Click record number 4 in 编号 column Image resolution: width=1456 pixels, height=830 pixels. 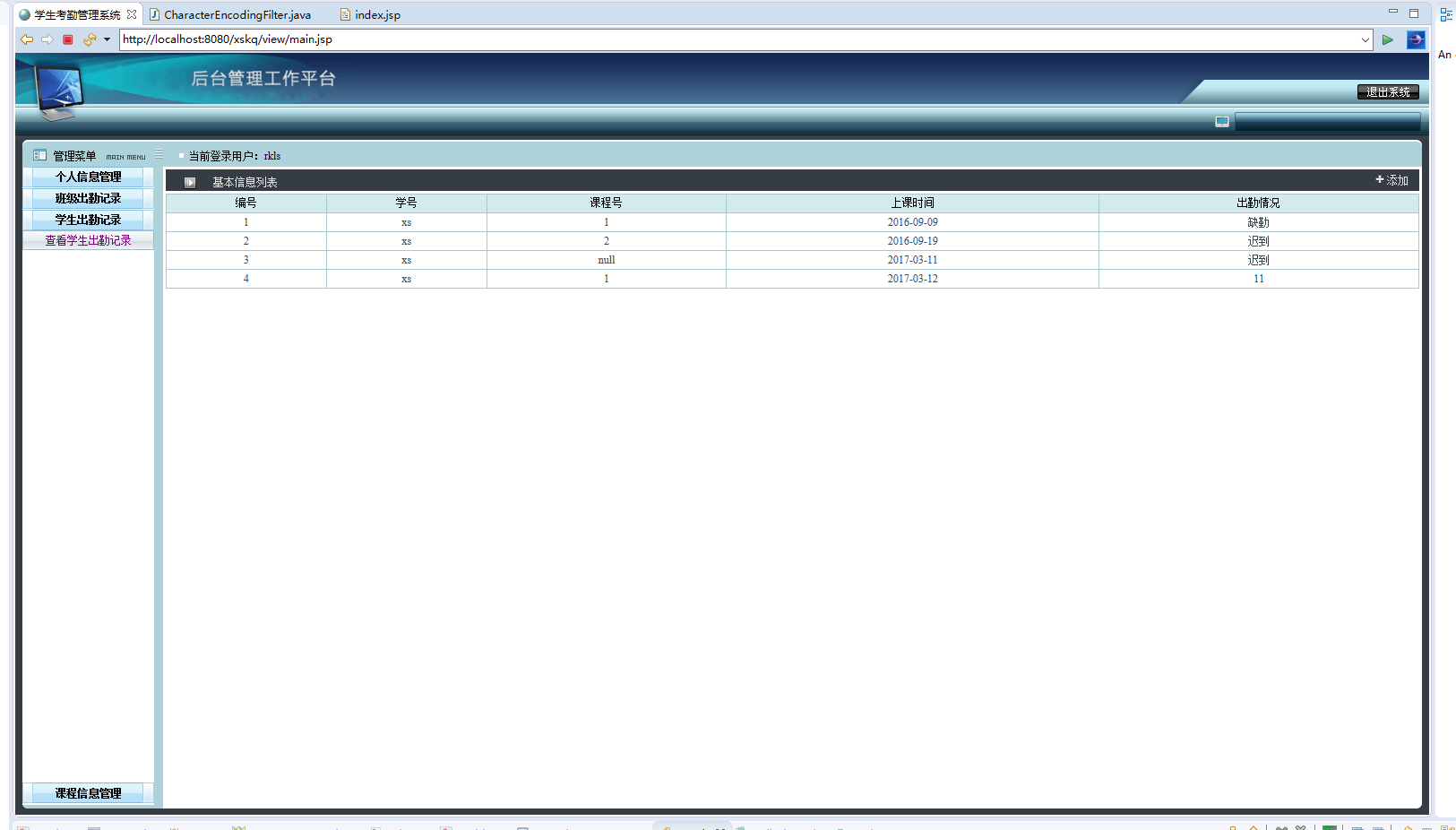[246, 279]
